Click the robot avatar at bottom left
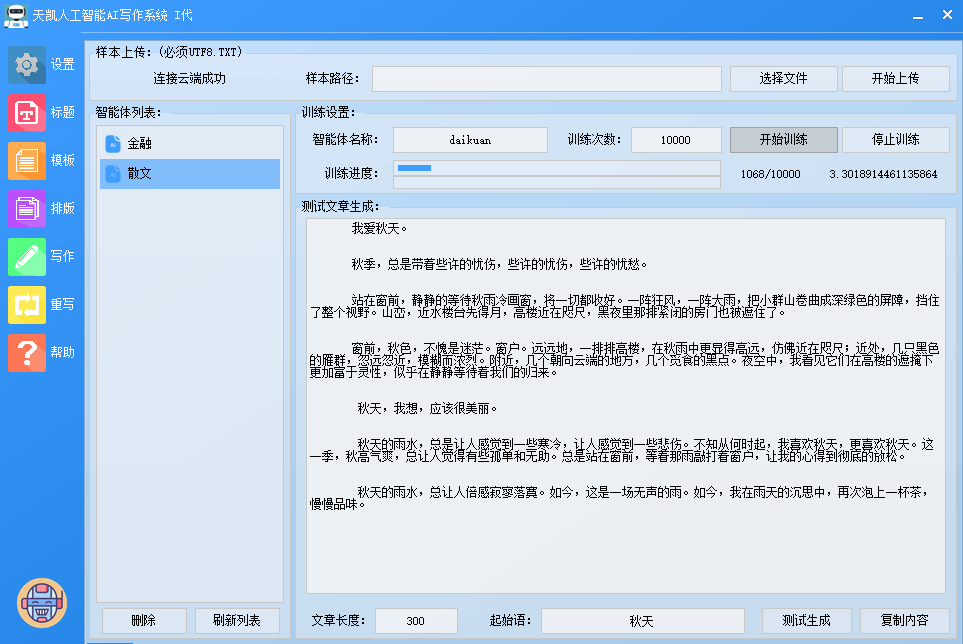 [42, 603]
